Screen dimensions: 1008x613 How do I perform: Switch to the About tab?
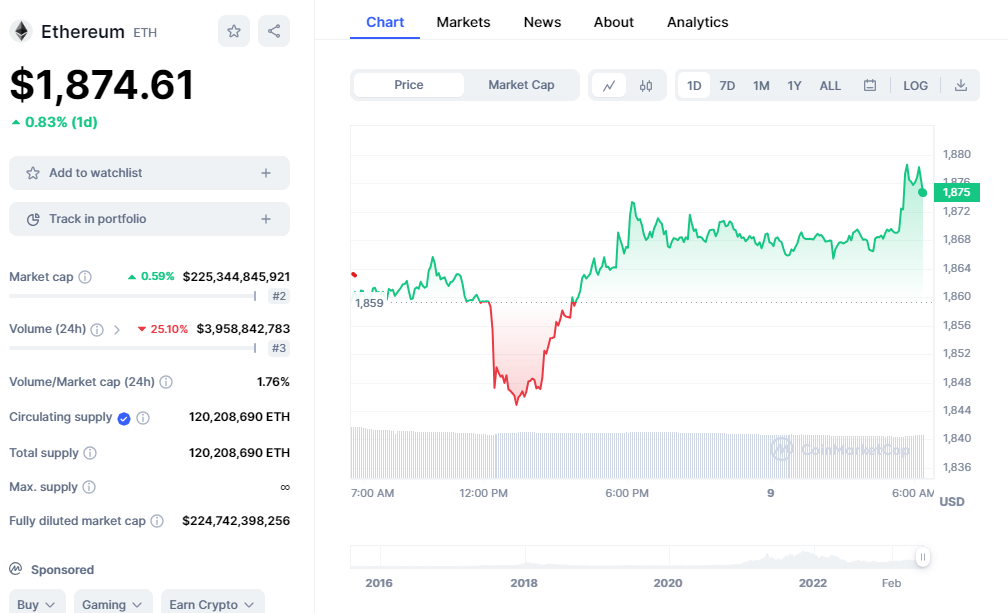tap(614, 22)
